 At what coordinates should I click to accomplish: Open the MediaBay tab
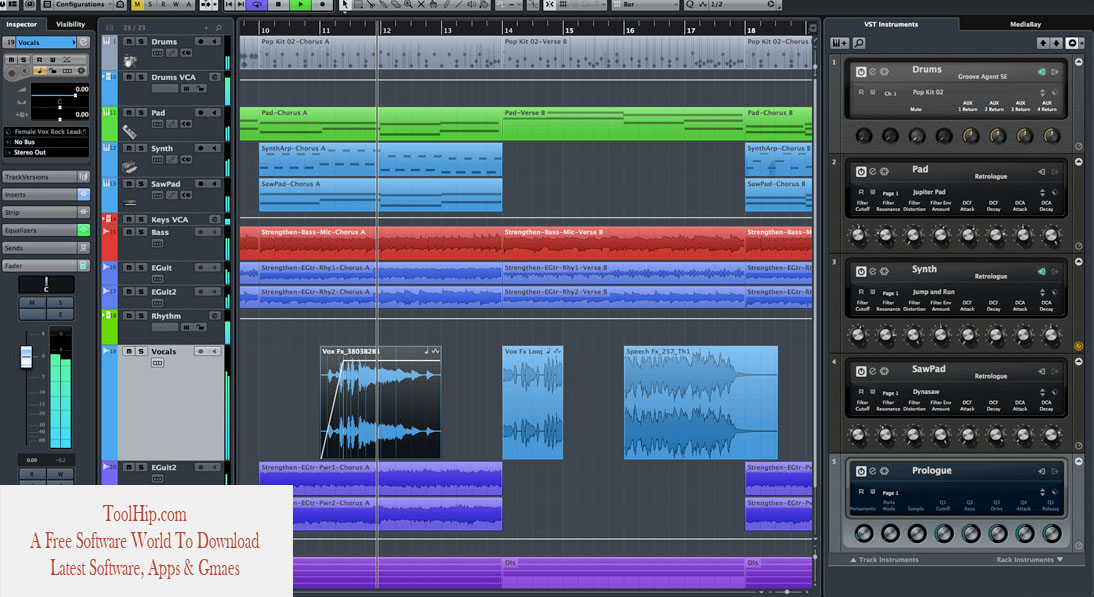(x=1025, y=24)
